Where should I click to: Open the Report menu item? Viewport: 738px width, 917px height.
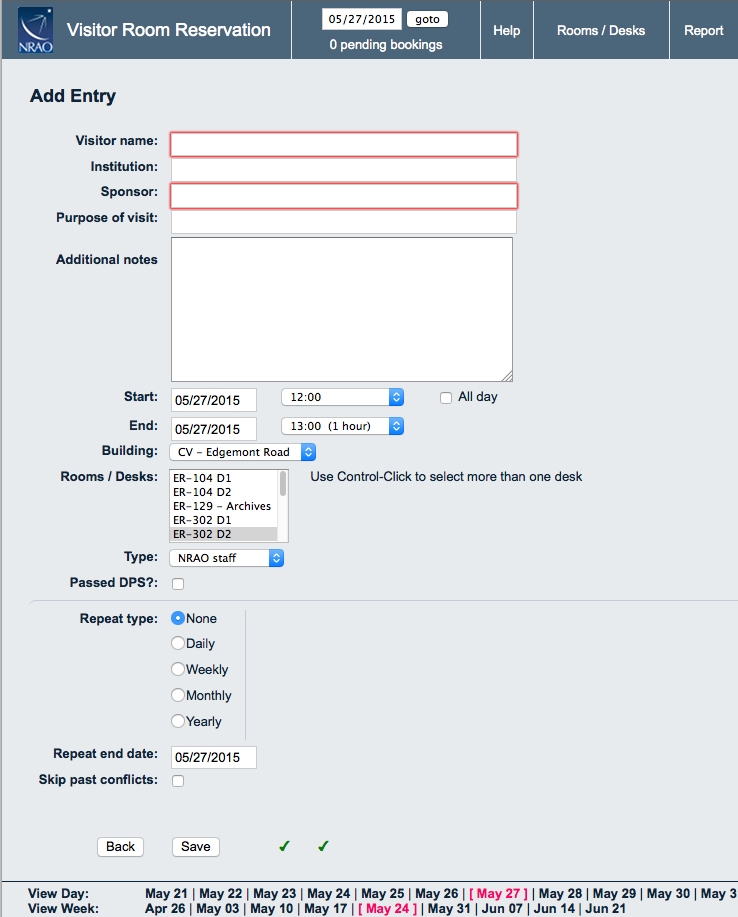[x=703, y=31]
